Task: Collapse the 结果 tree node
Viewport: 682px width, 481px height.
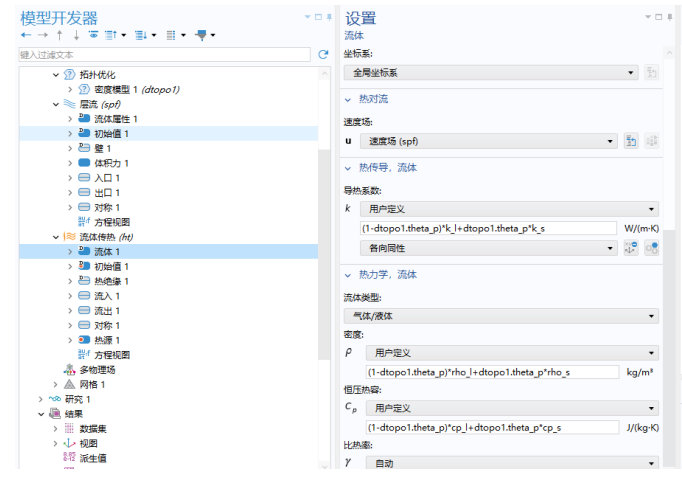Action: point(41,414)
